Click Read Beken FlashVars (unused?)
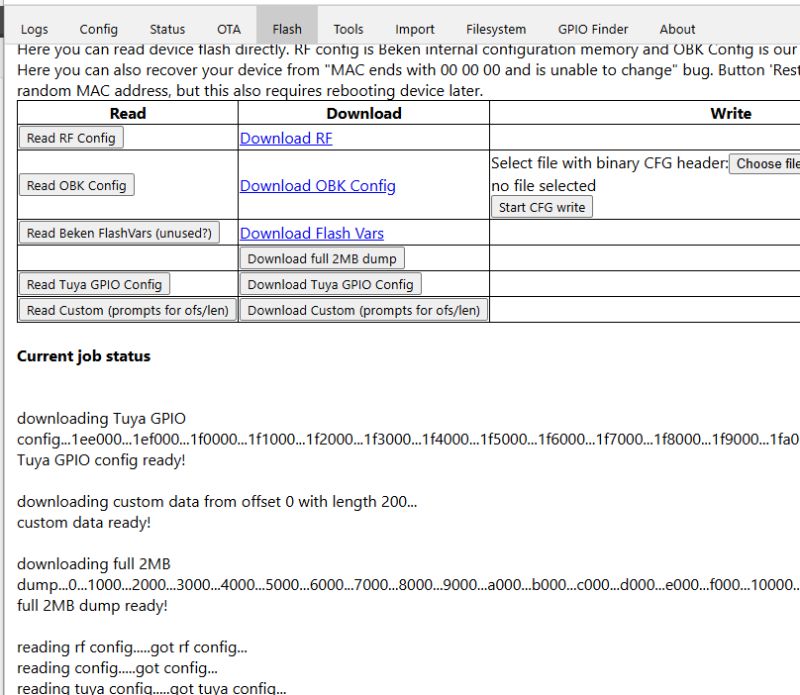The width and height of the screenshot is (800, 695). (128, 233)
